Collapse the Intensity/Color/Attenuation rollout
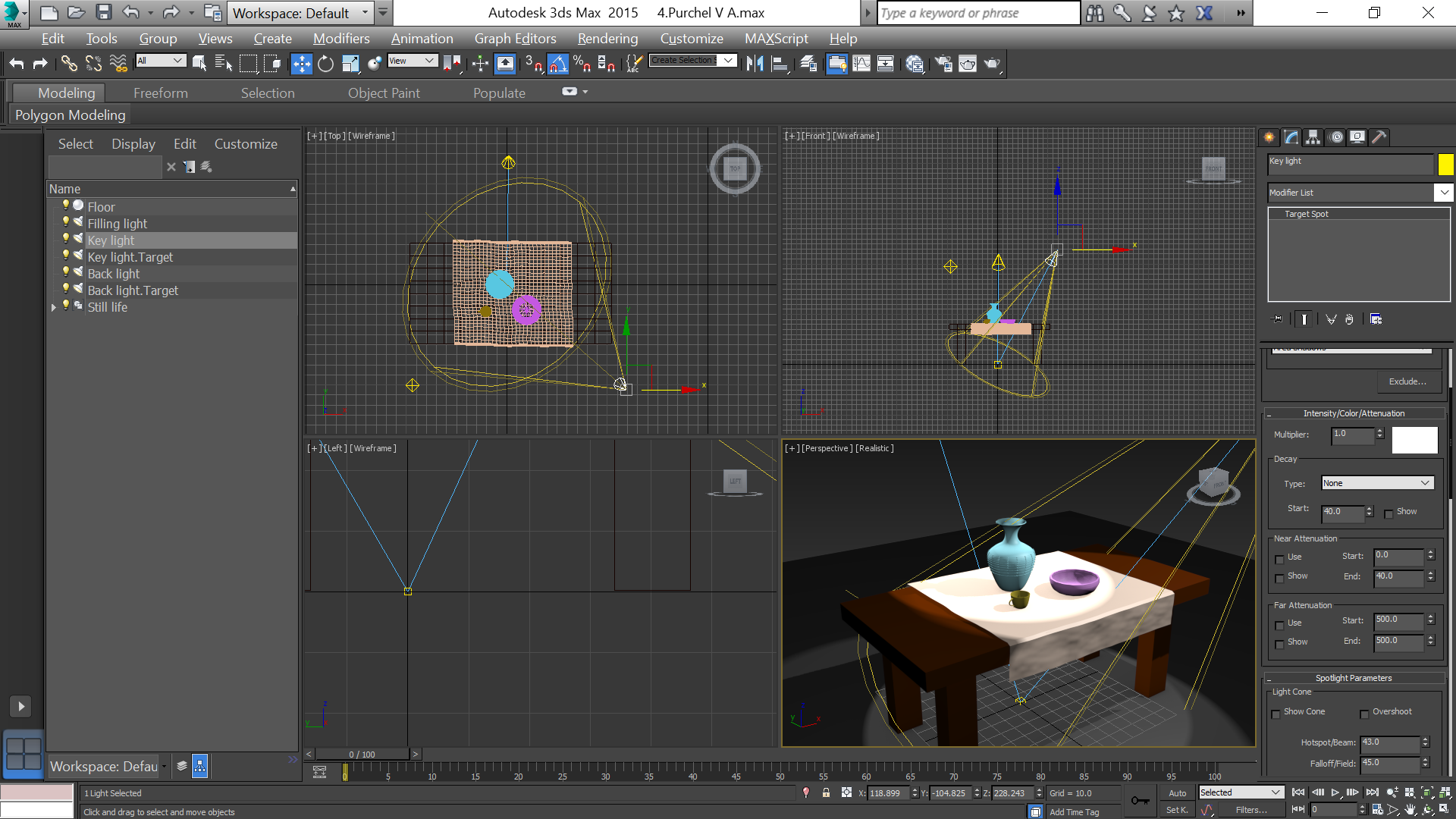Image resolution: width=1456 pixels, height=819 pixels. [x=1354, y=413]
